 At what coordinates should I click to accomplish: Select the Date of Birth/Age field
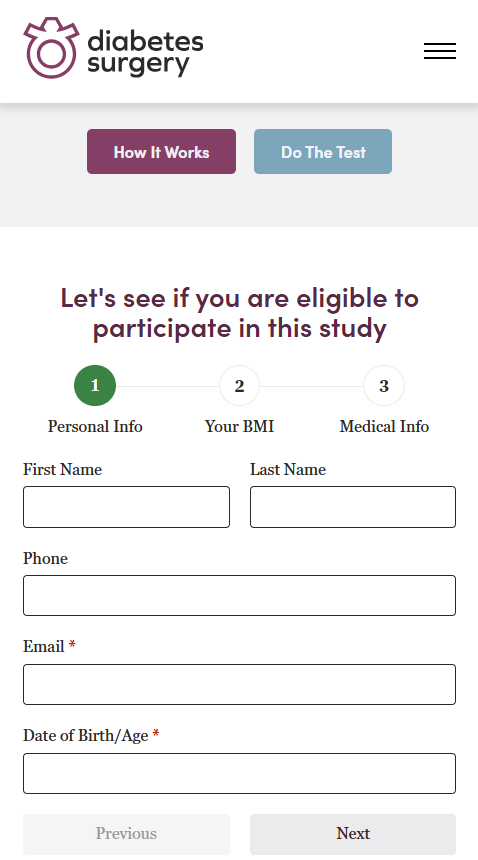tap(240, 773)
